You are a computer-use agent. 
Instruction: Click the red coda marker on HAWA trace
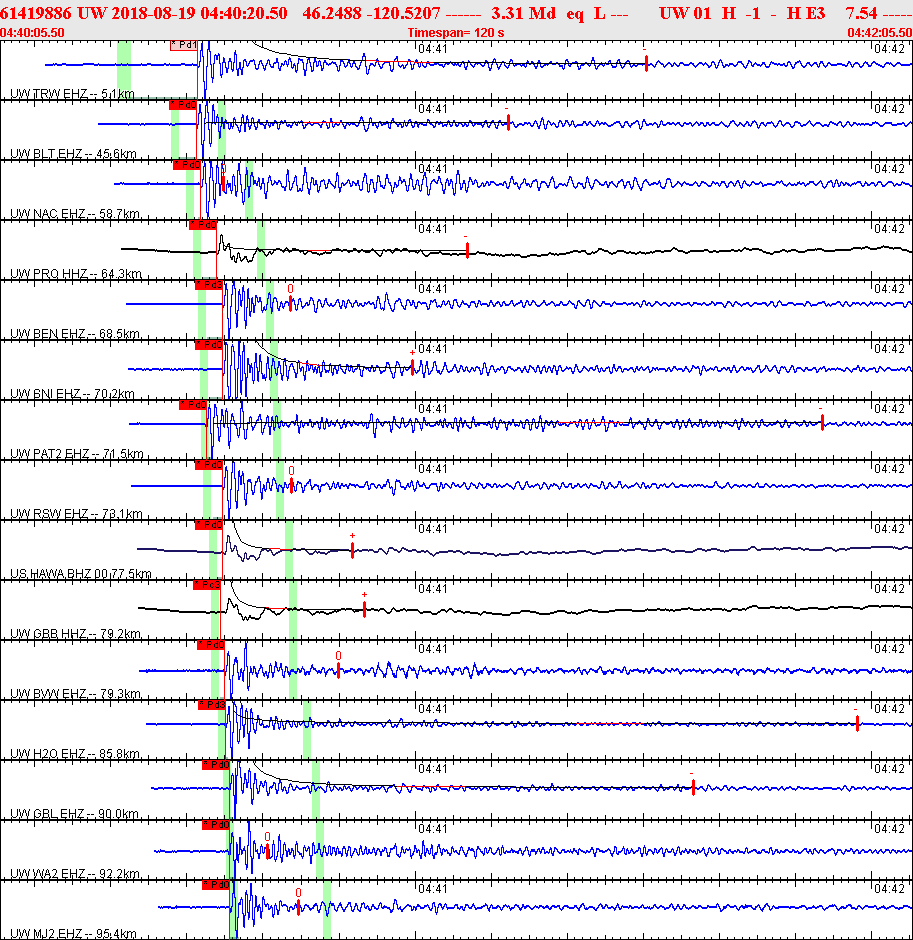tap(352, 550)
